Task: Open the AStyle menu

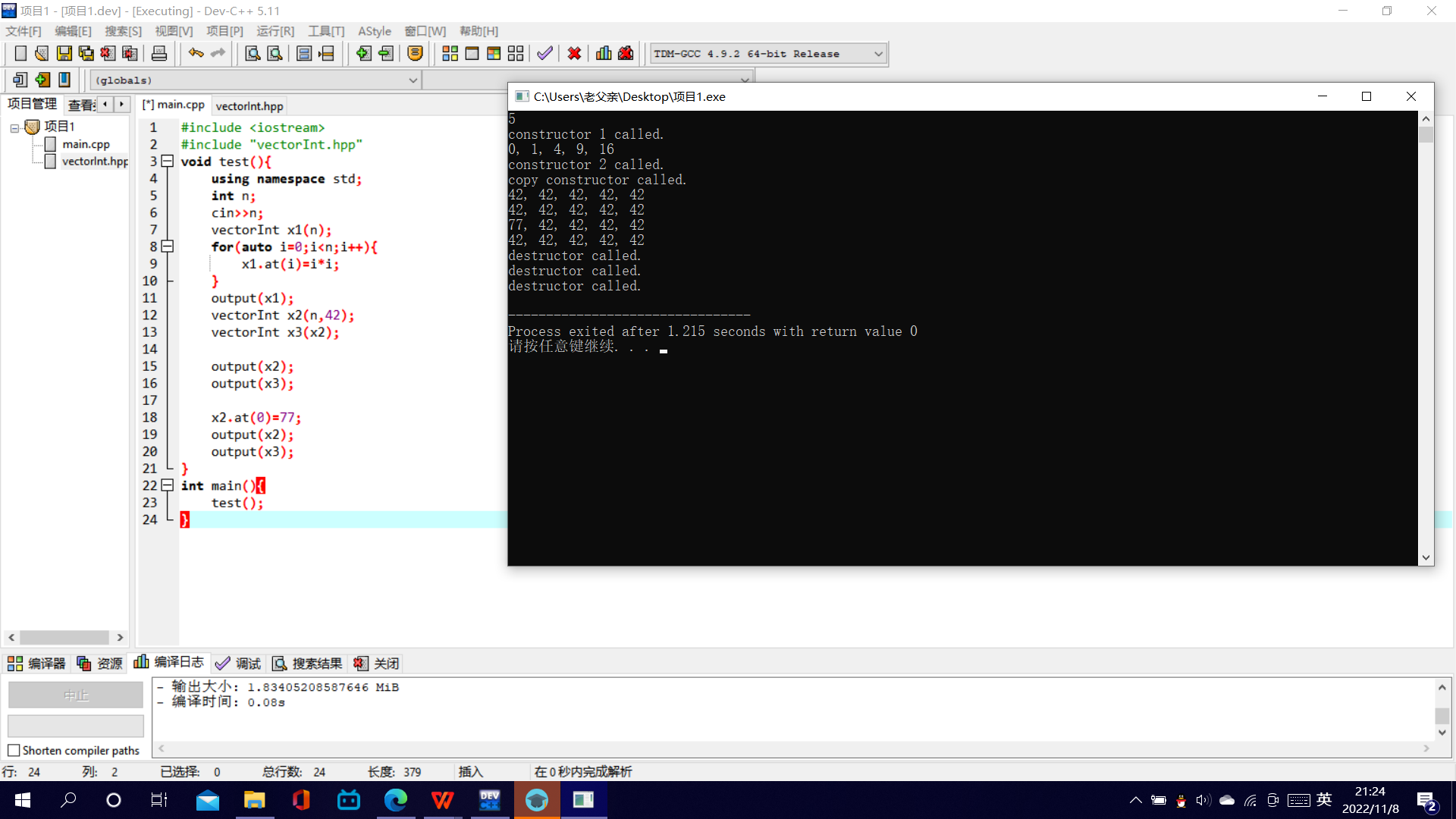Action: [x=374, y=31]
